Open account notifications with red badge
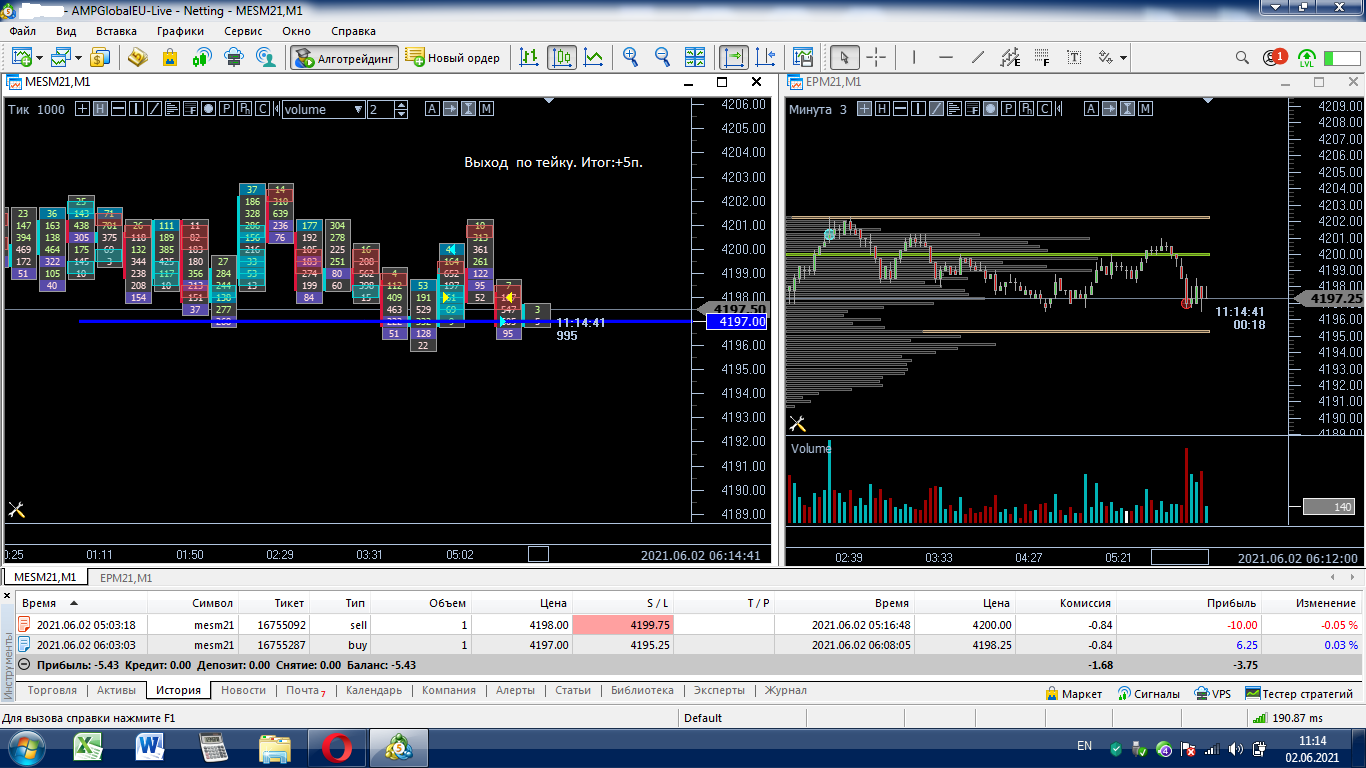Image resolution: width=1366 pixels, height=768 pixels. coord(1274,57)
